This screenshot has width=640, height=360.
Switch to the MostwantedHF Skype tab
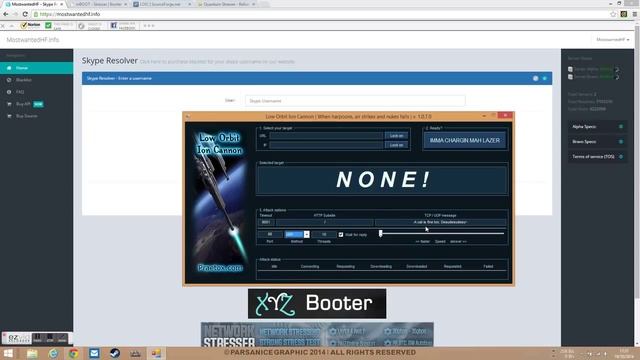34,4
